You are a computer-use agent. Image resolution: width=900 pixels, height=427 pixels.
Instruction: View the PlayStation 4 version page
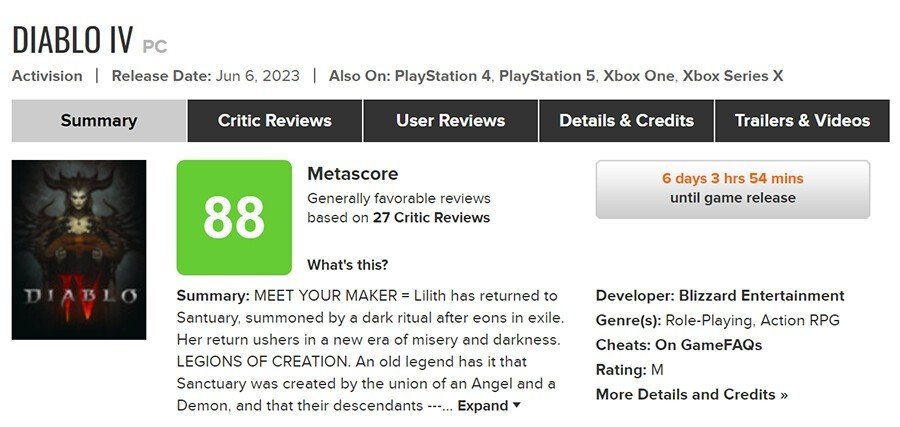443,76
